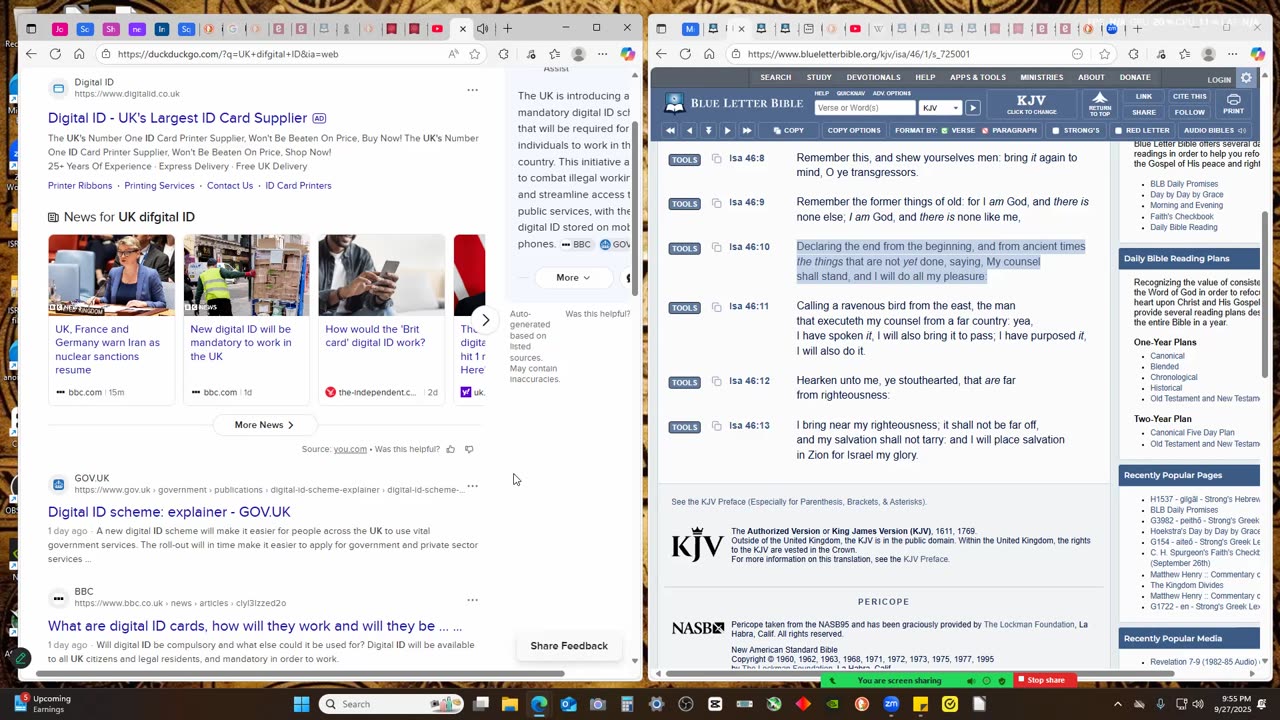Open Copilot in the DuckDuckGo browser window
The height and width of the screenshot is (720, 1280).
click(x=627, y=54)
